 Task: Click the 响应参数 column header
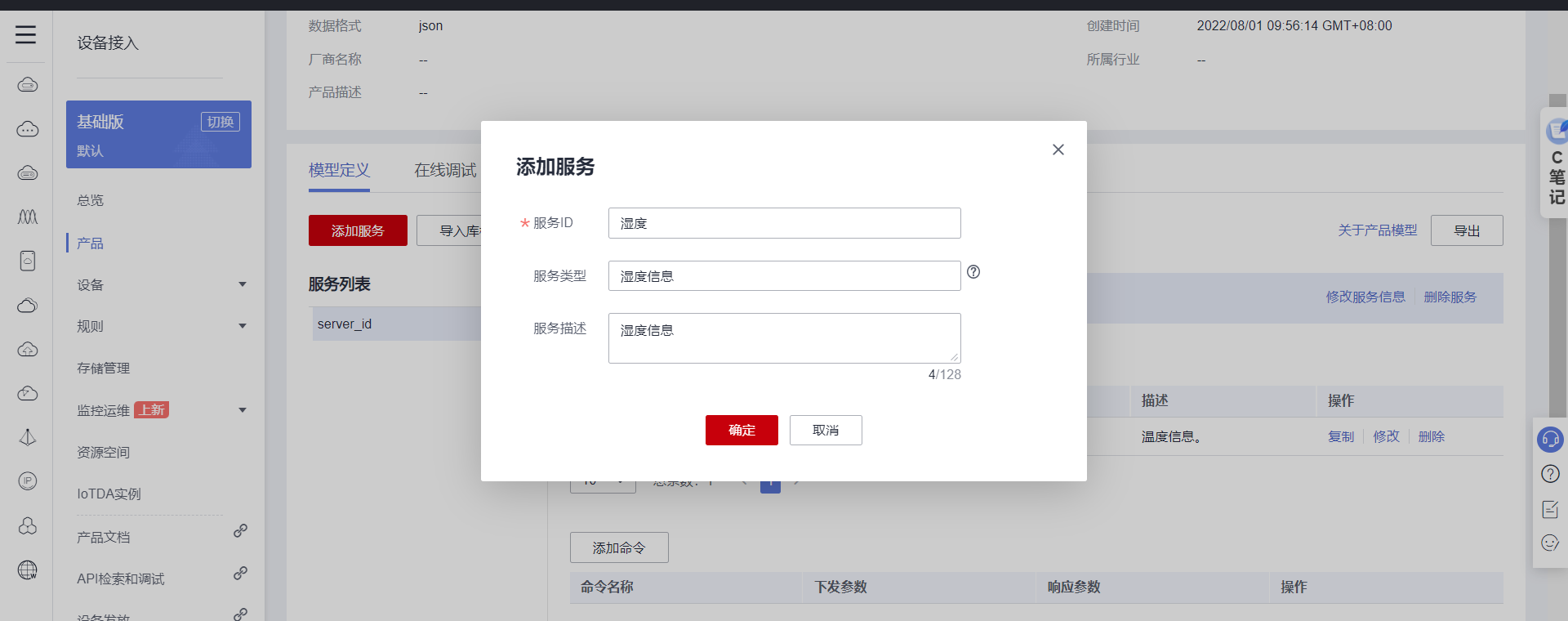[x=1074, y=587]
